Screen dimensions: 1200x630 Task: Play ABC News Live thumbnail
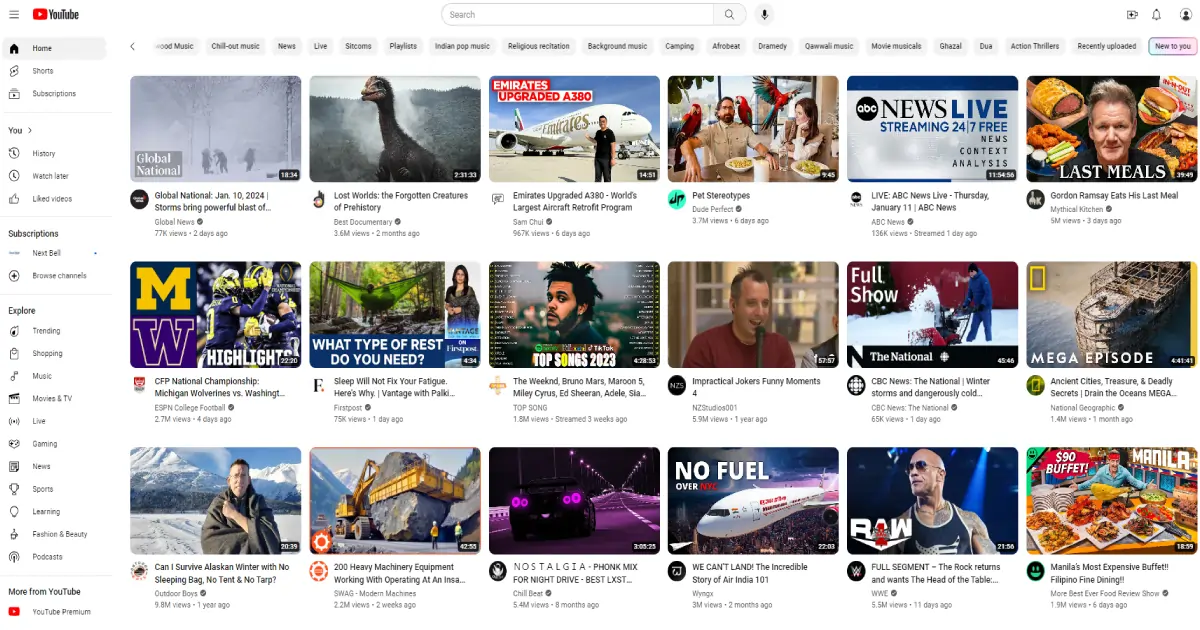click(933, 129)
